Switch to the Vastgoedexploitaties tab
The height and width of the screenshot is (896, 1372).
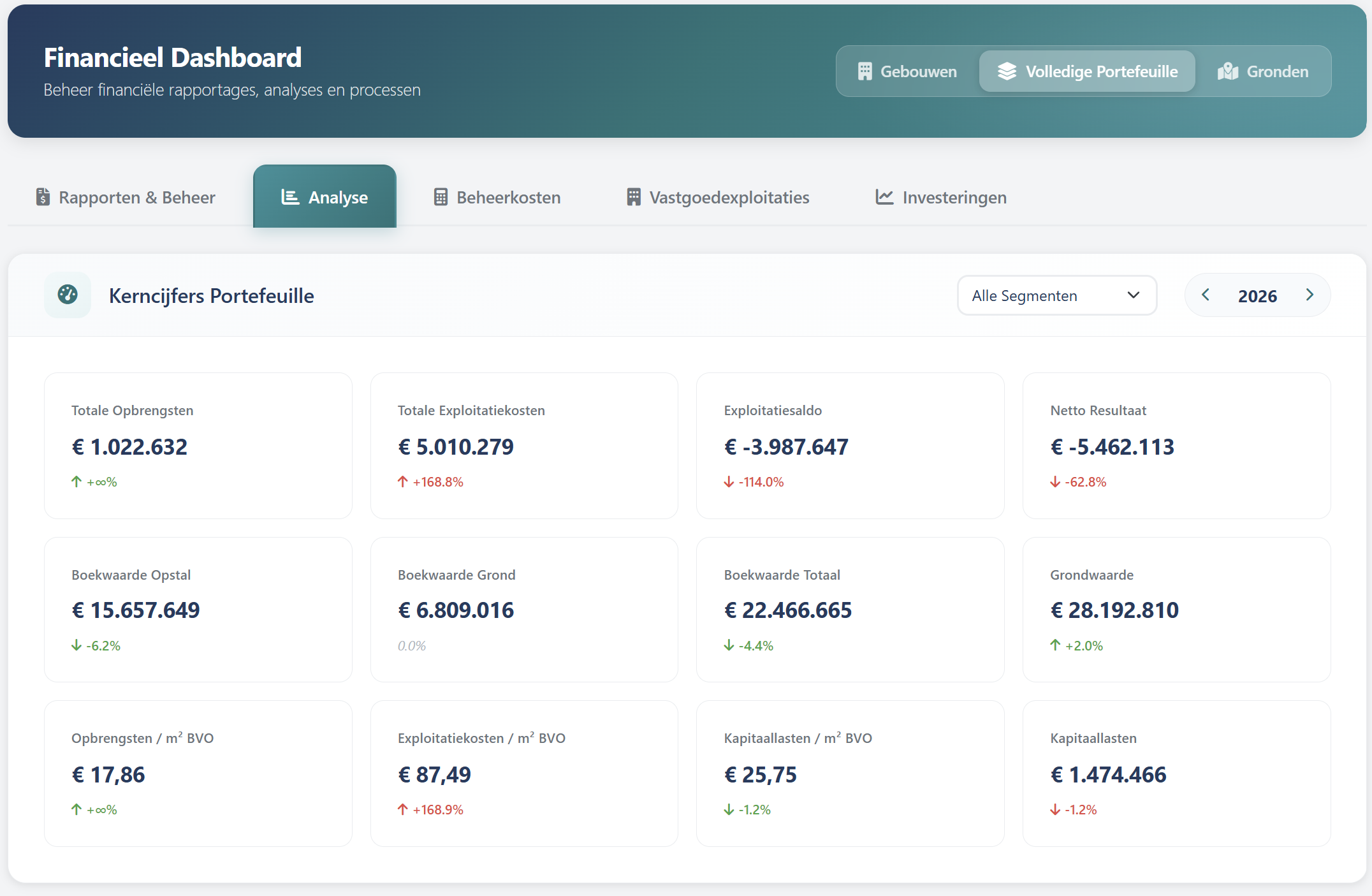click(x=717, y=196)
